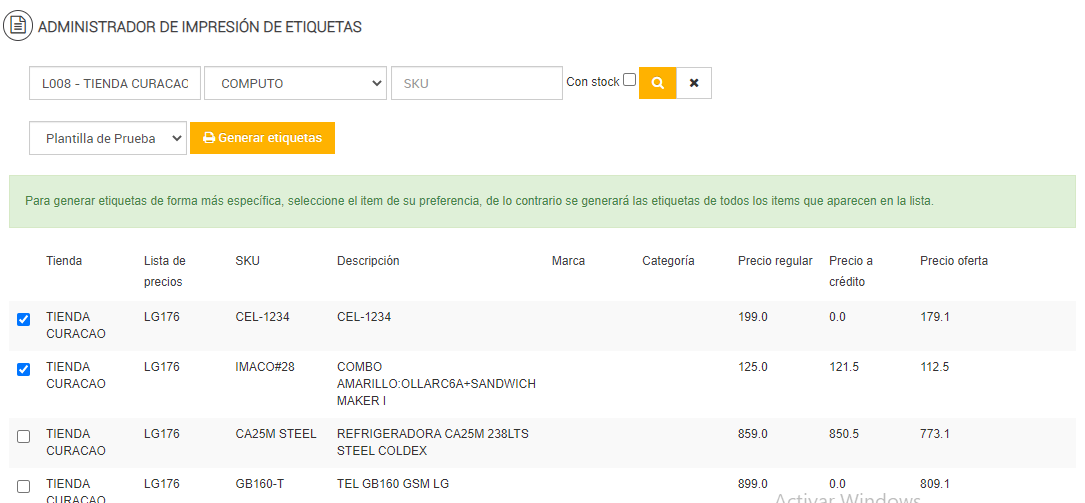Click the Precio oferta column header
Screen dimensions: 1085x503
click(953, 261)
